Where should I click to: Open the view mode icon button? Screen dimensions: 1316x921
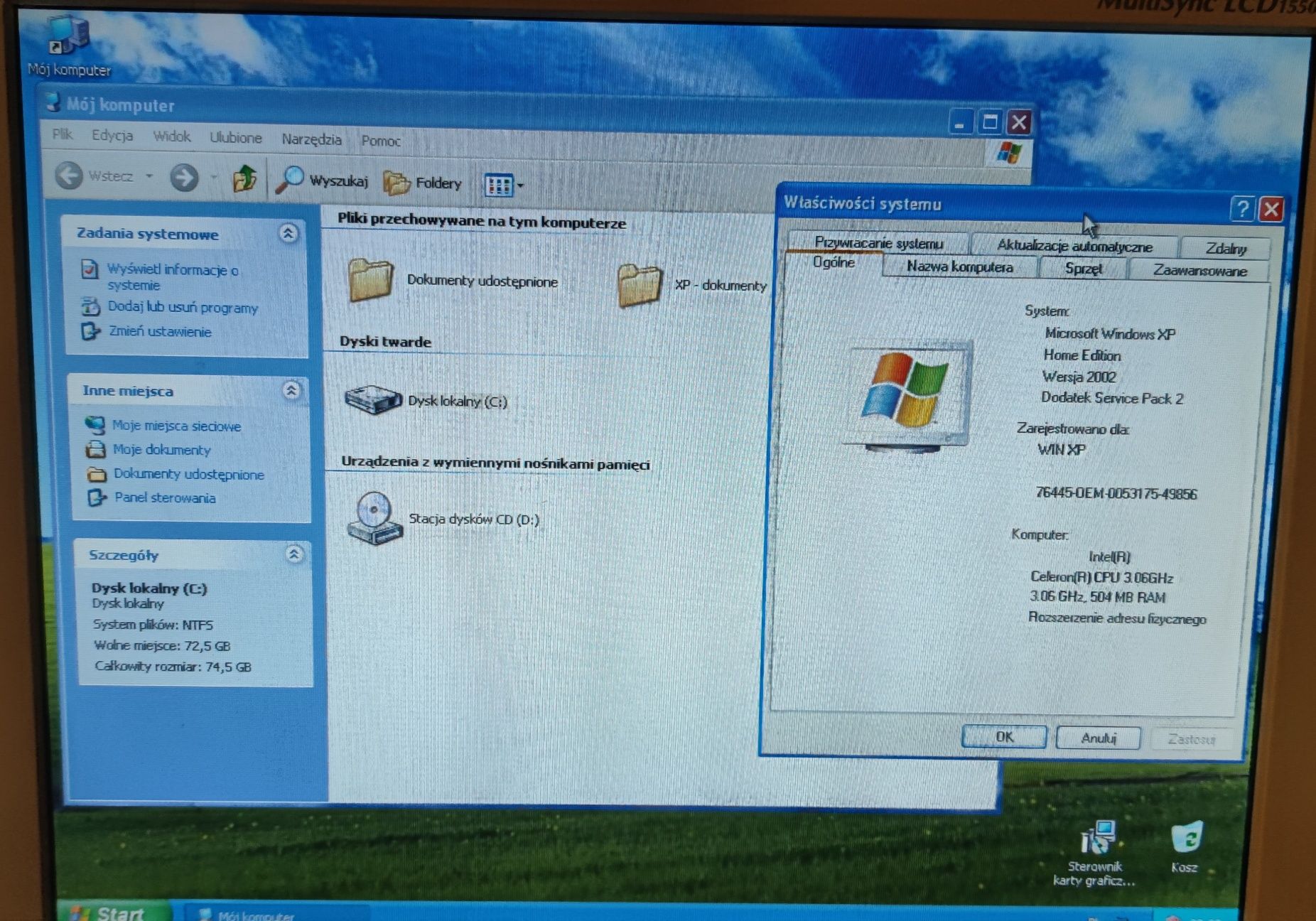[x=497, y=185]
